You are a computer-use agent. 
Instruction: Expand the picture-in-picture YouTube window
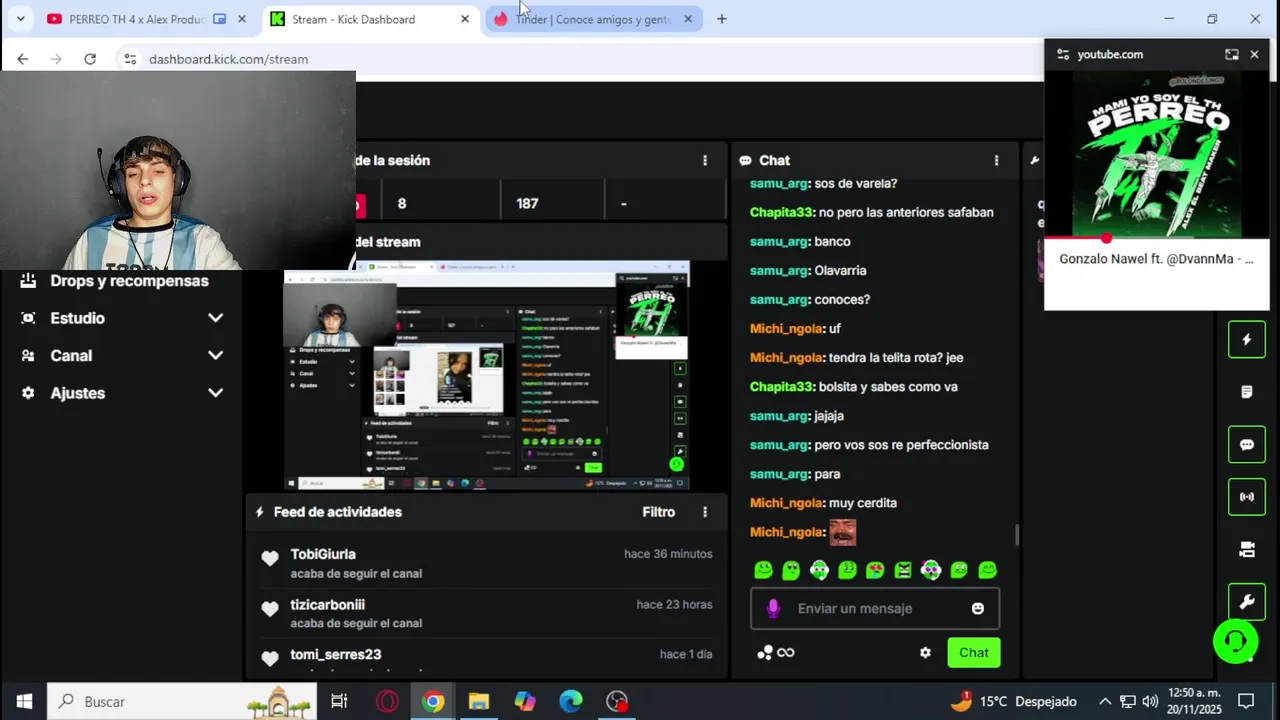click(x=1232, y=54)
